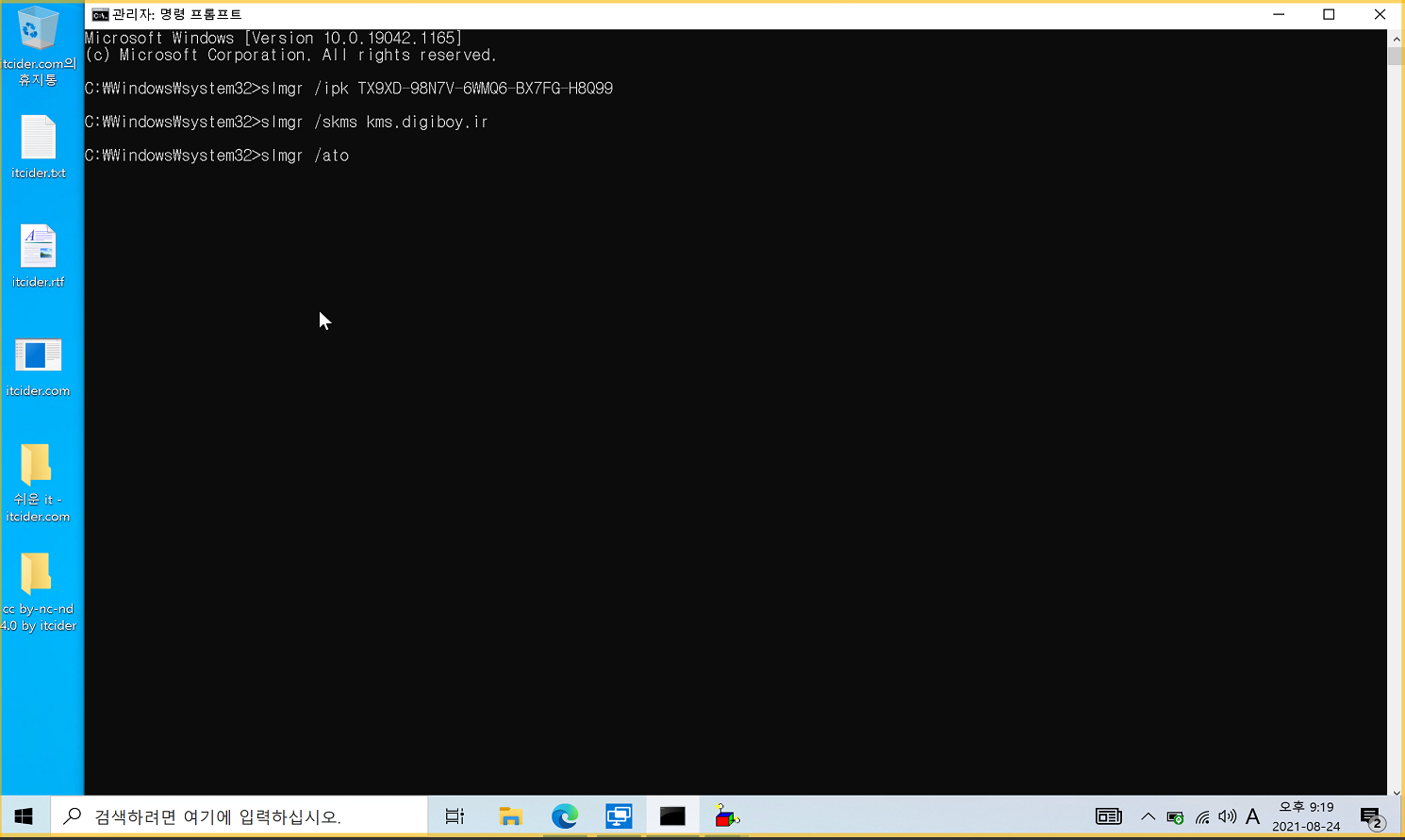Open the battery status tray icon
The image size is (1405, 840).
point(1175,817)
